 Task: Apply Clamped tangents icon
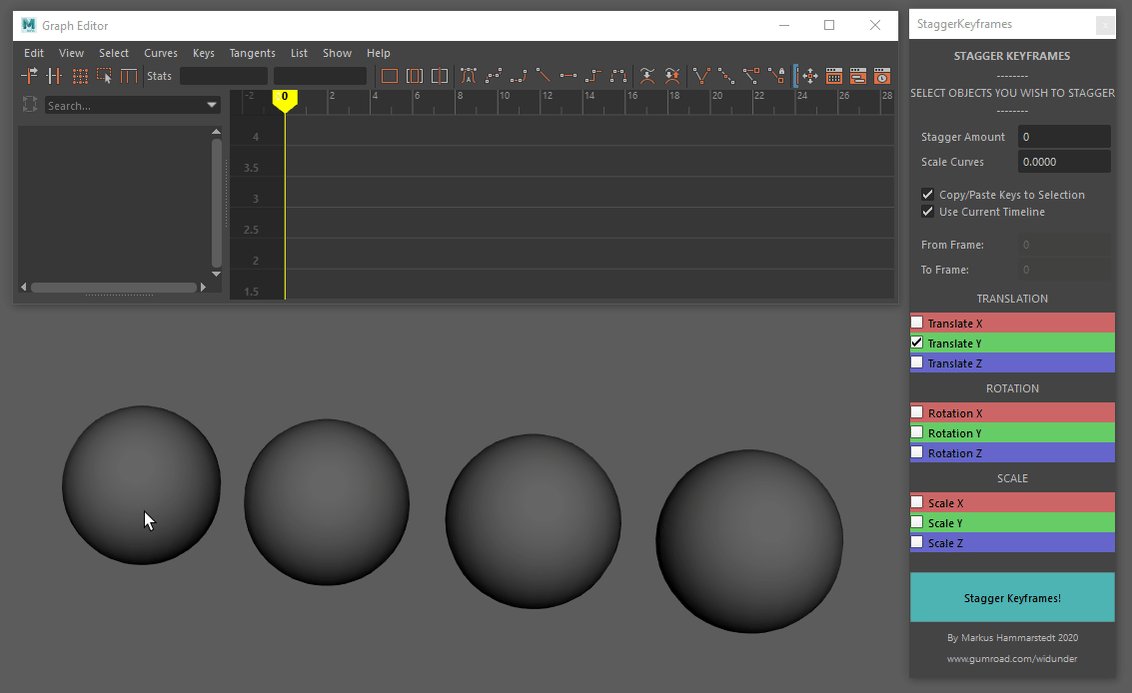[518, 76]
